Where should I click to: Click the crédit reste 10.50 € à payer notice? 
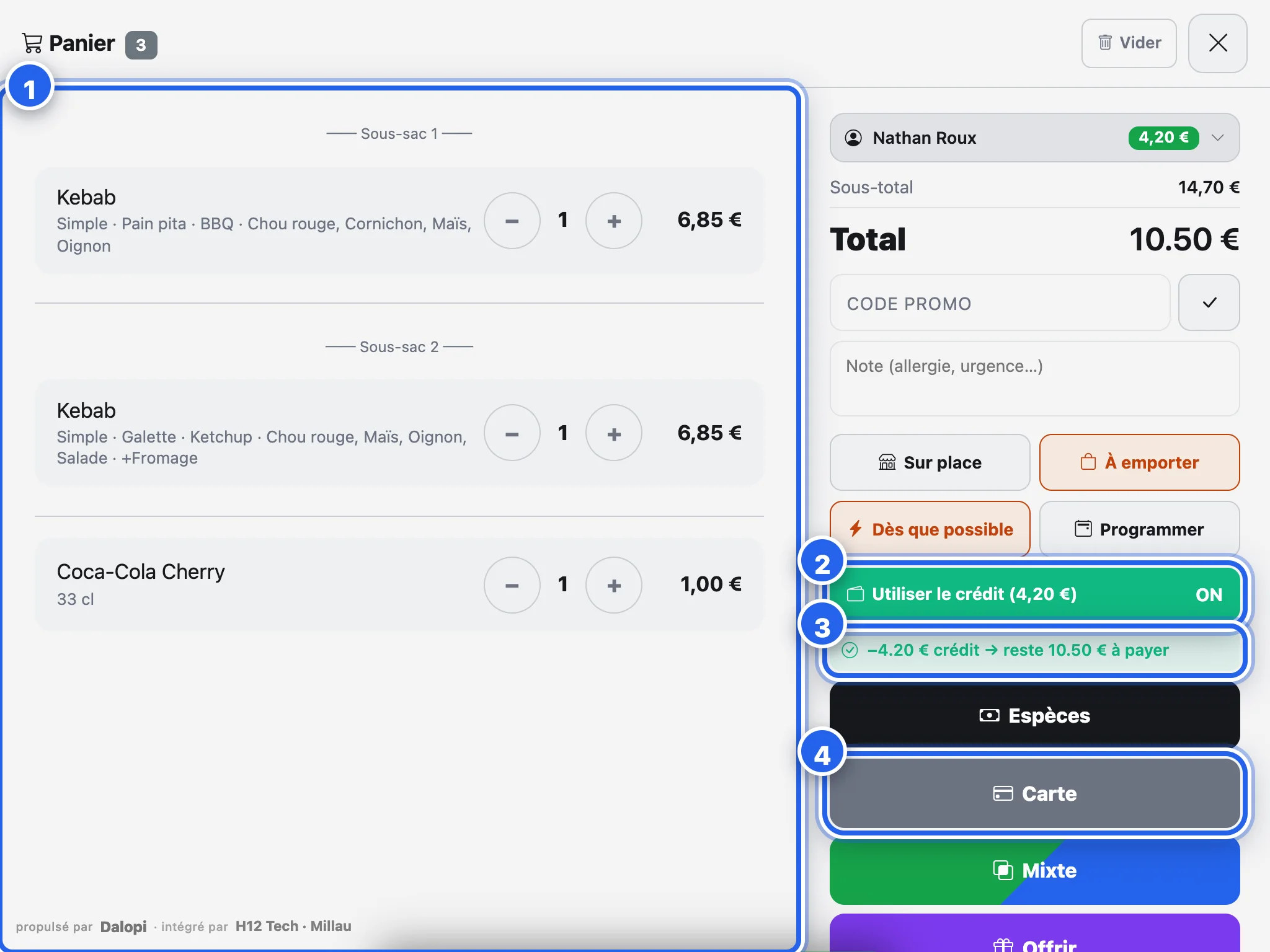point(1034,650)
